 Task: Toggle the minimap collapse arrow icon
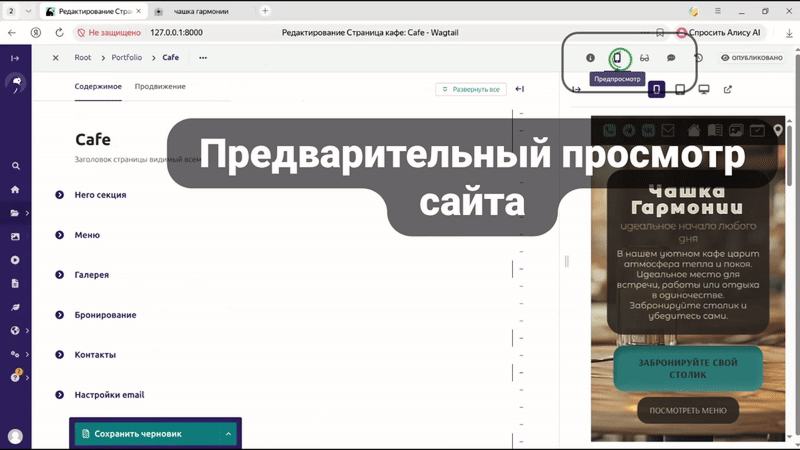(x=519, y=89)
